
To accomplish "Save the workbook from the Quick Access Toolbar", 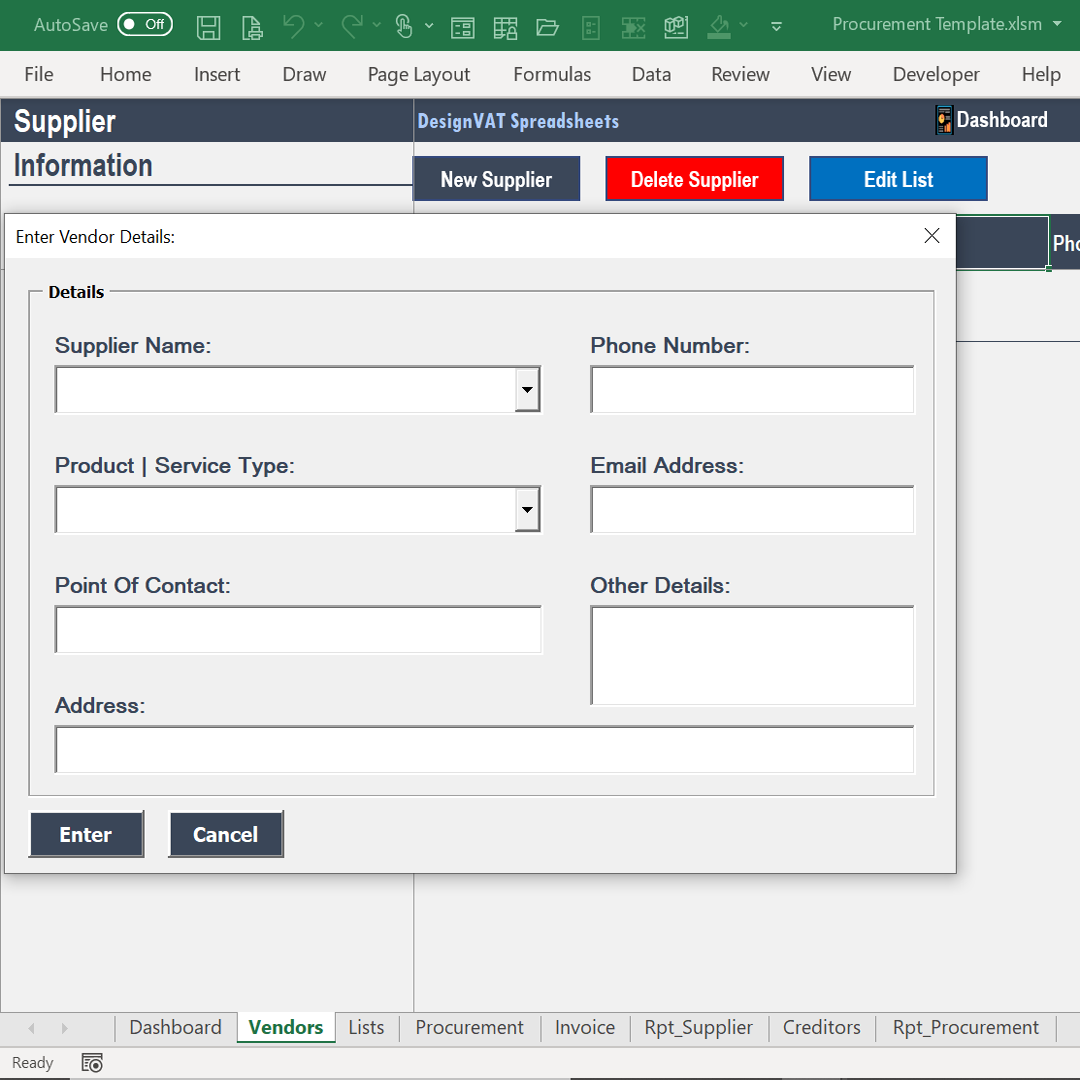I will pyautogui.click(x=209, y=25).
